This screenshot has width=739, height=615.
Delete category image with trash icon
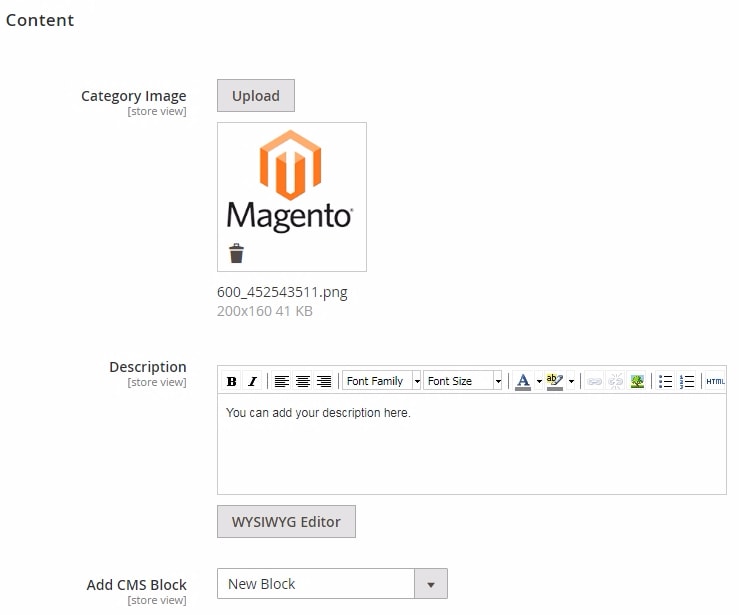[237, 254]
